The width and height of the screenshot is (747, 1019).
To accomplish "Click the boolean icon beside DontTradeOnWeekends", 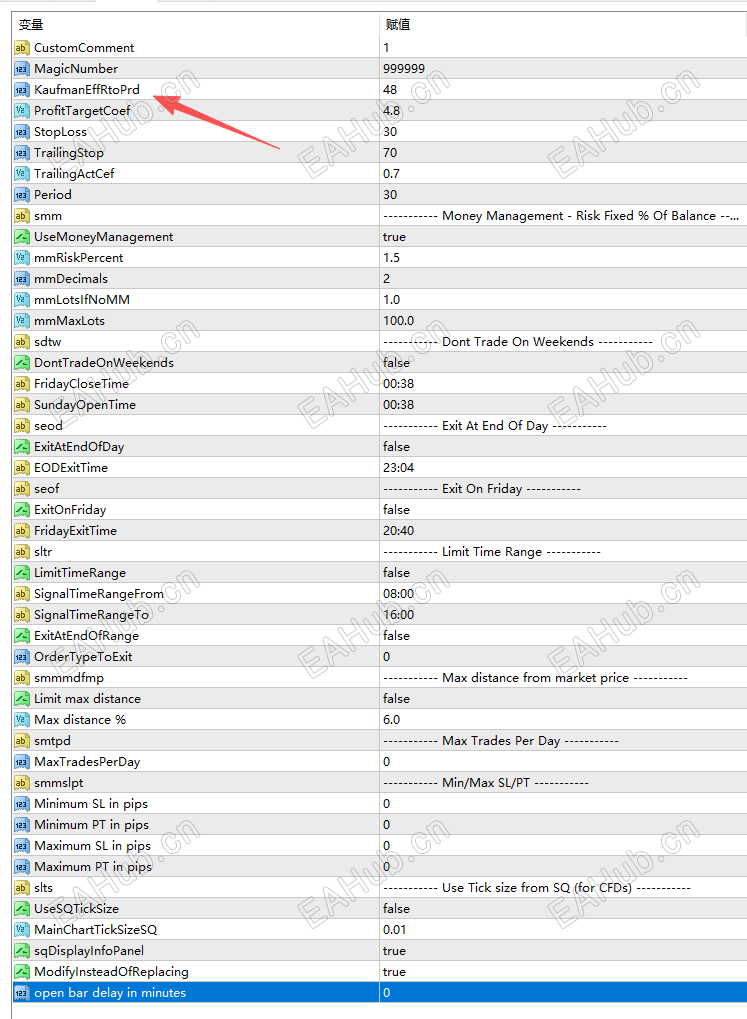I will 21,363.
